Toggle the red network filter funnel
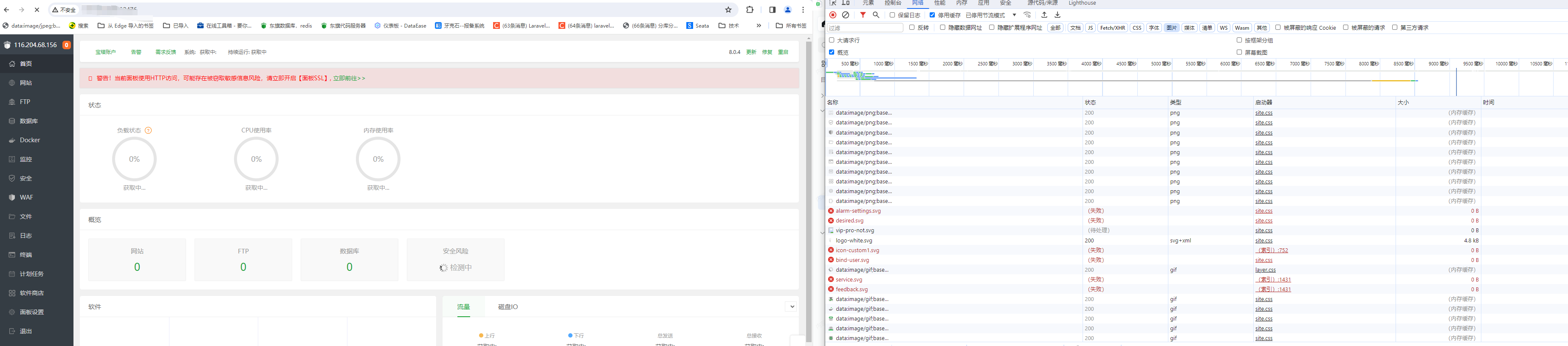The width and height of the screenshot is (1568, 346). (863, 15)
